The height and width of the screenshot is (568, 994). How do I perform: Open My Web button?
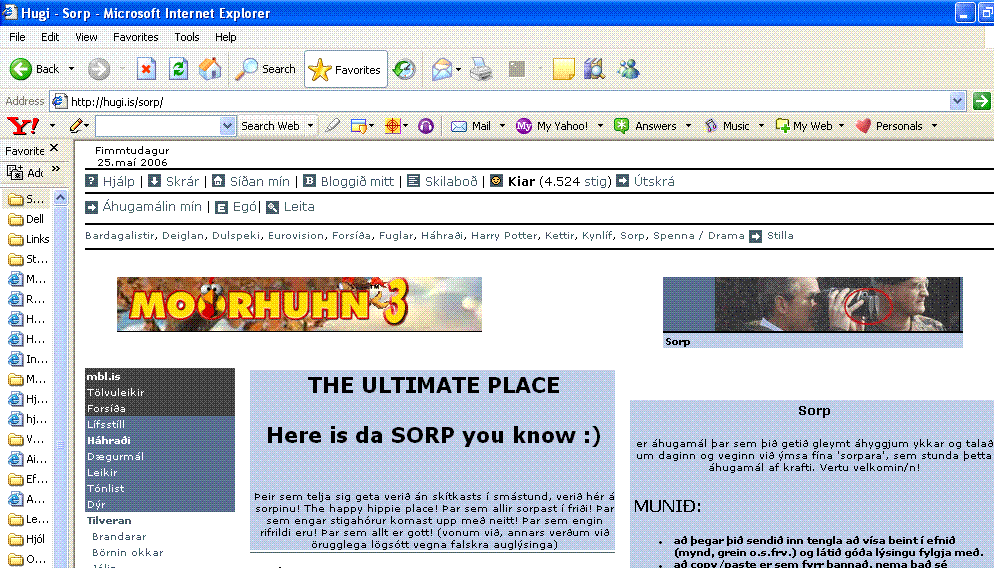click(804, 126)
